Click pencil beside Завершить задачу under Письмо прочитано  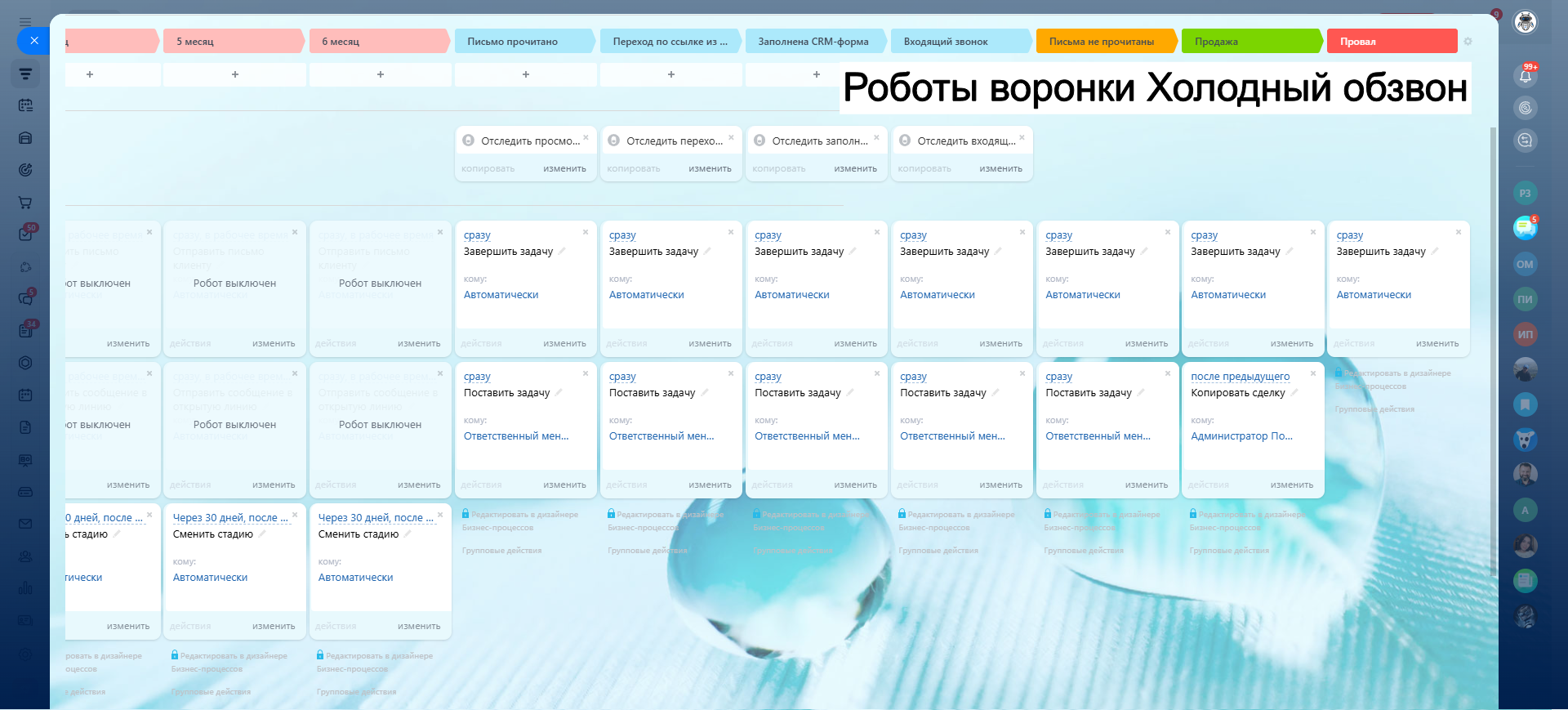pos(562,252)
